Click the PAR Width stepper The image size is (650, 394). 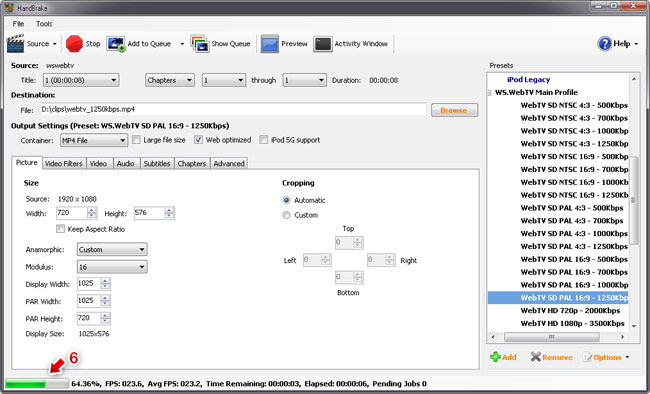click(105, 301)
